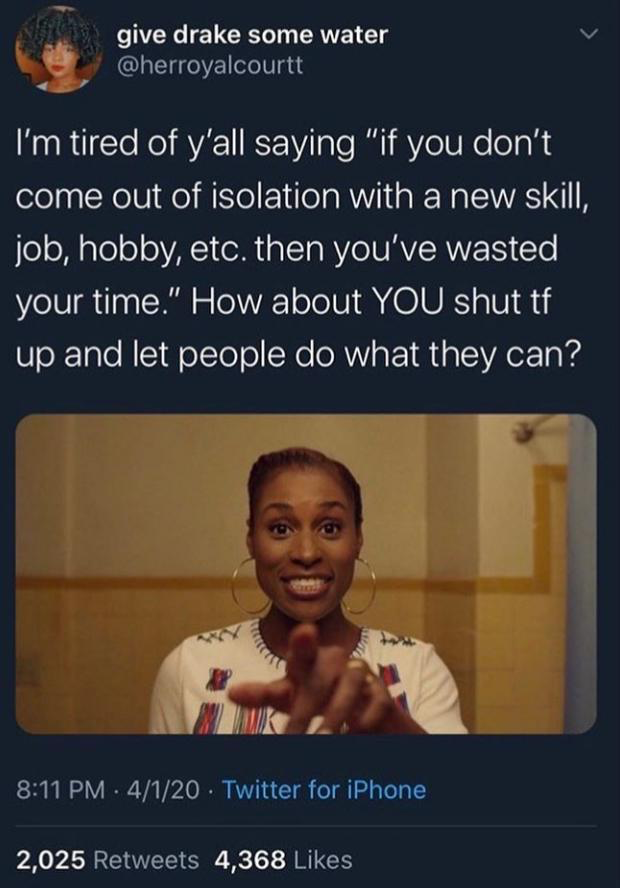Click the tweet line ending what they can?
Viewport: 620px width, 888px height.
(298, 355)
